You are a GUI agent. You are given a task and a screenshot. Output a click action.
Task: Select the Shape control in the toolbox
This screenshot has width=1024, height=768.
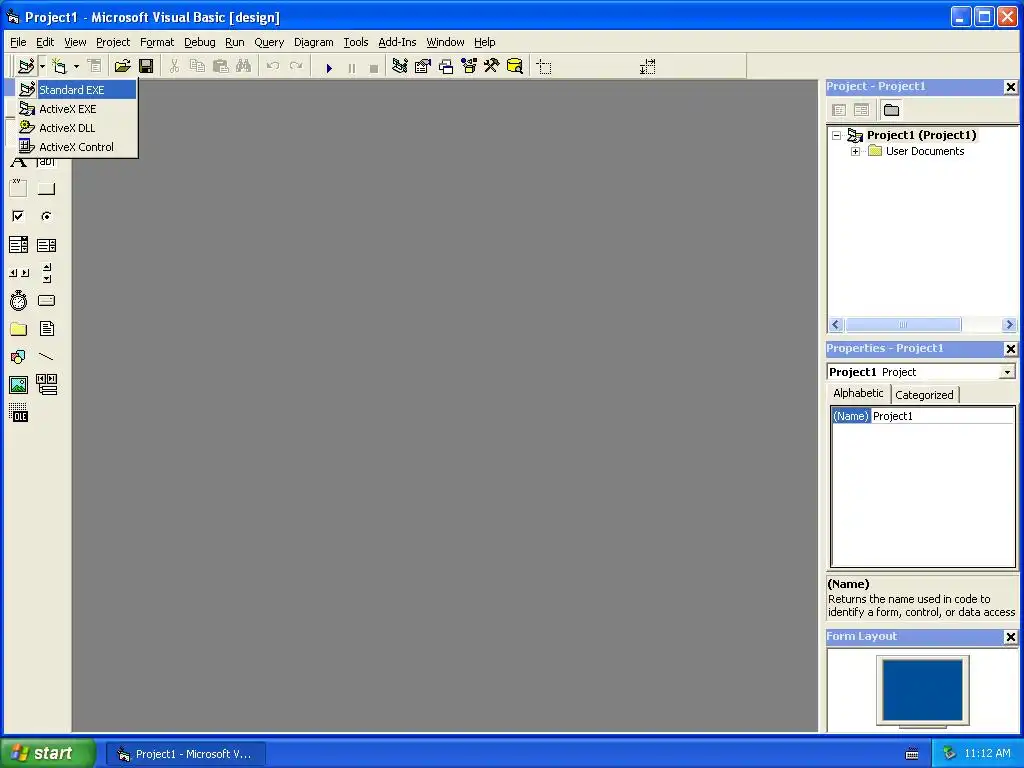[x=18, y=357]
